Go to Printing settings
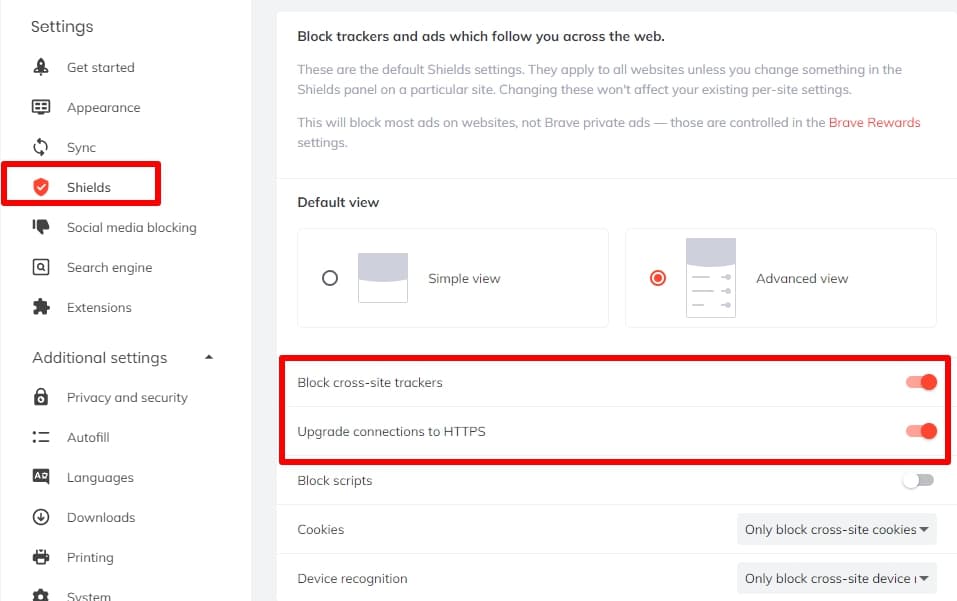The width and height of the screenshot is (957, 601). click(90, 557)
